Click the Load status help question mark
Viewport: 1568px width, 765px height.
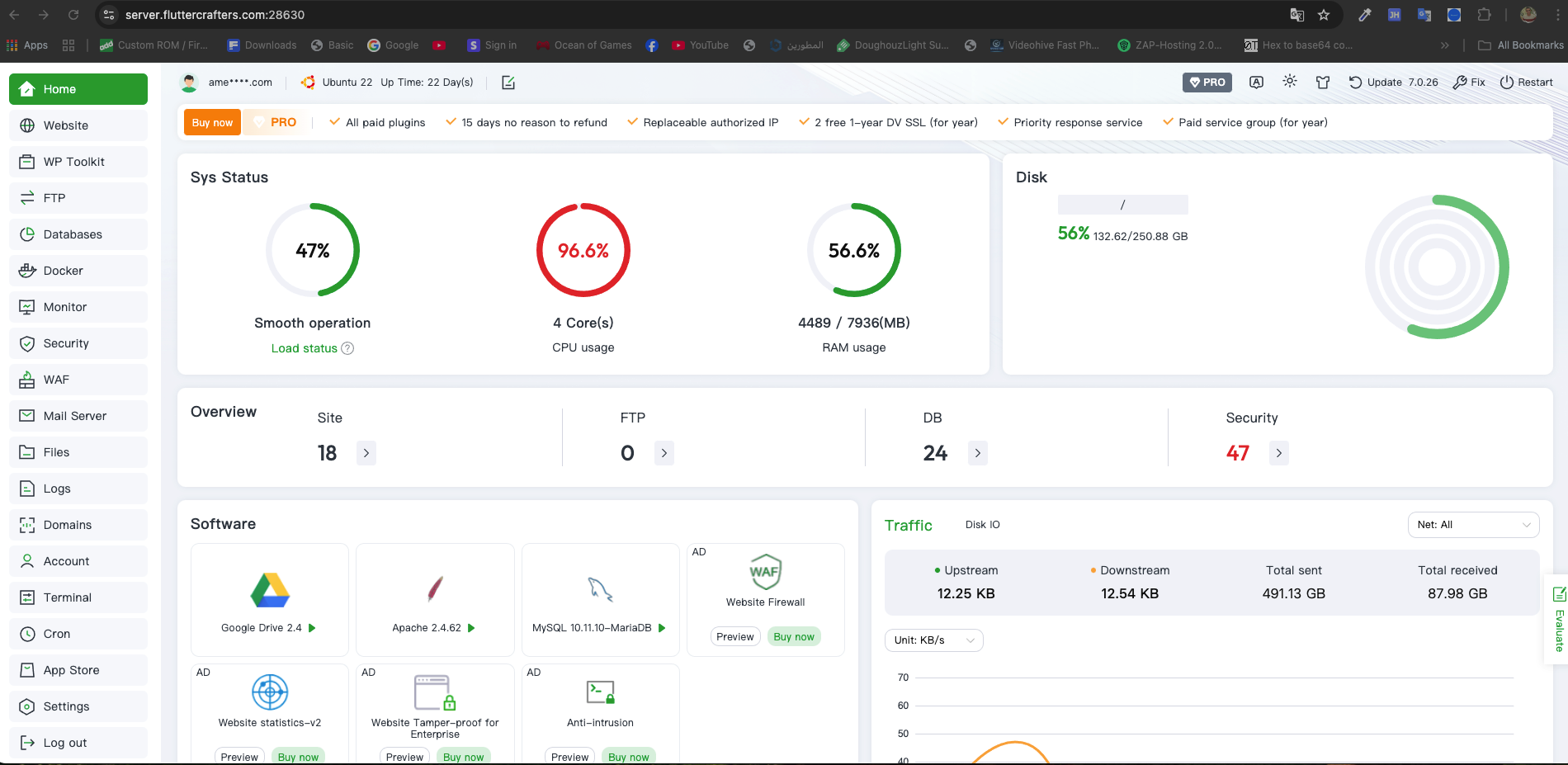tap(347, 348)
